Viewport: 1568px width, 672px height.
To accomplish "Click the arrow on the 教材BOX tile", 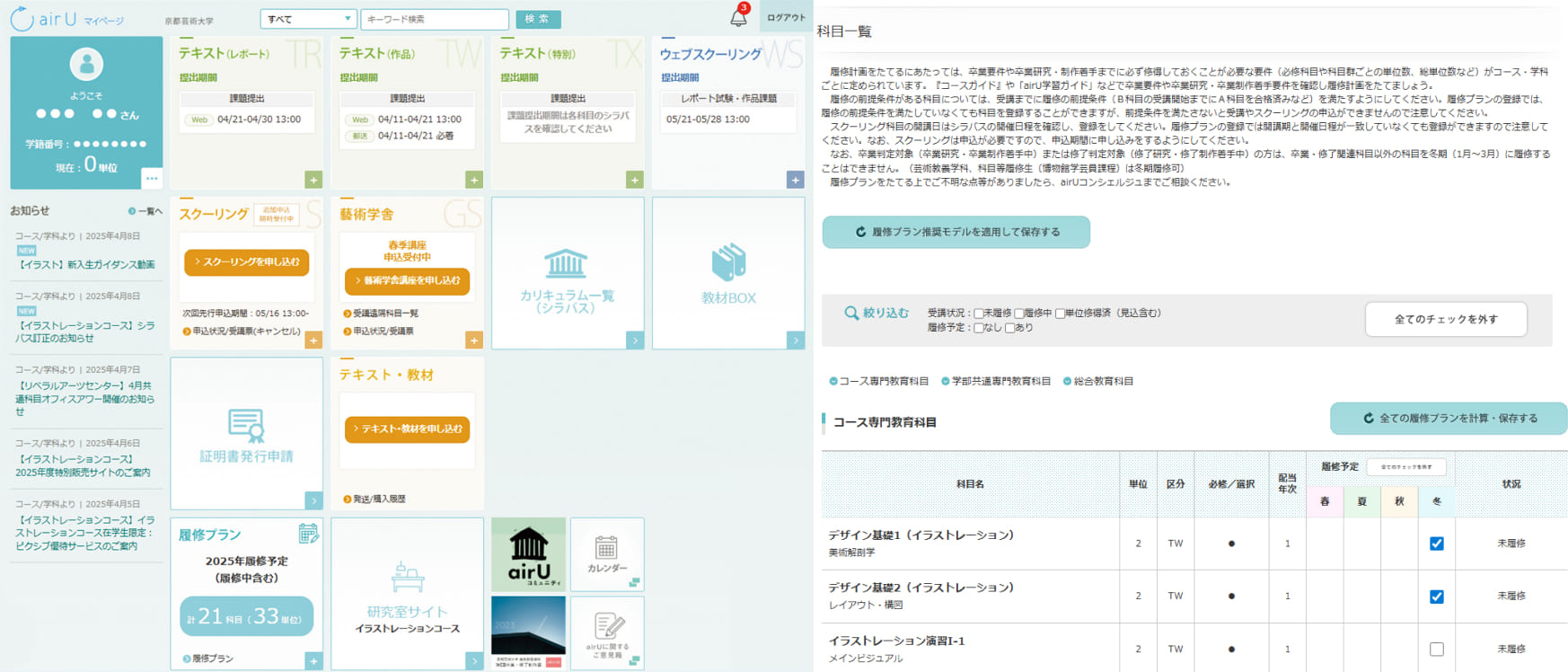I will pyautogui.click(x=796, y=340).
